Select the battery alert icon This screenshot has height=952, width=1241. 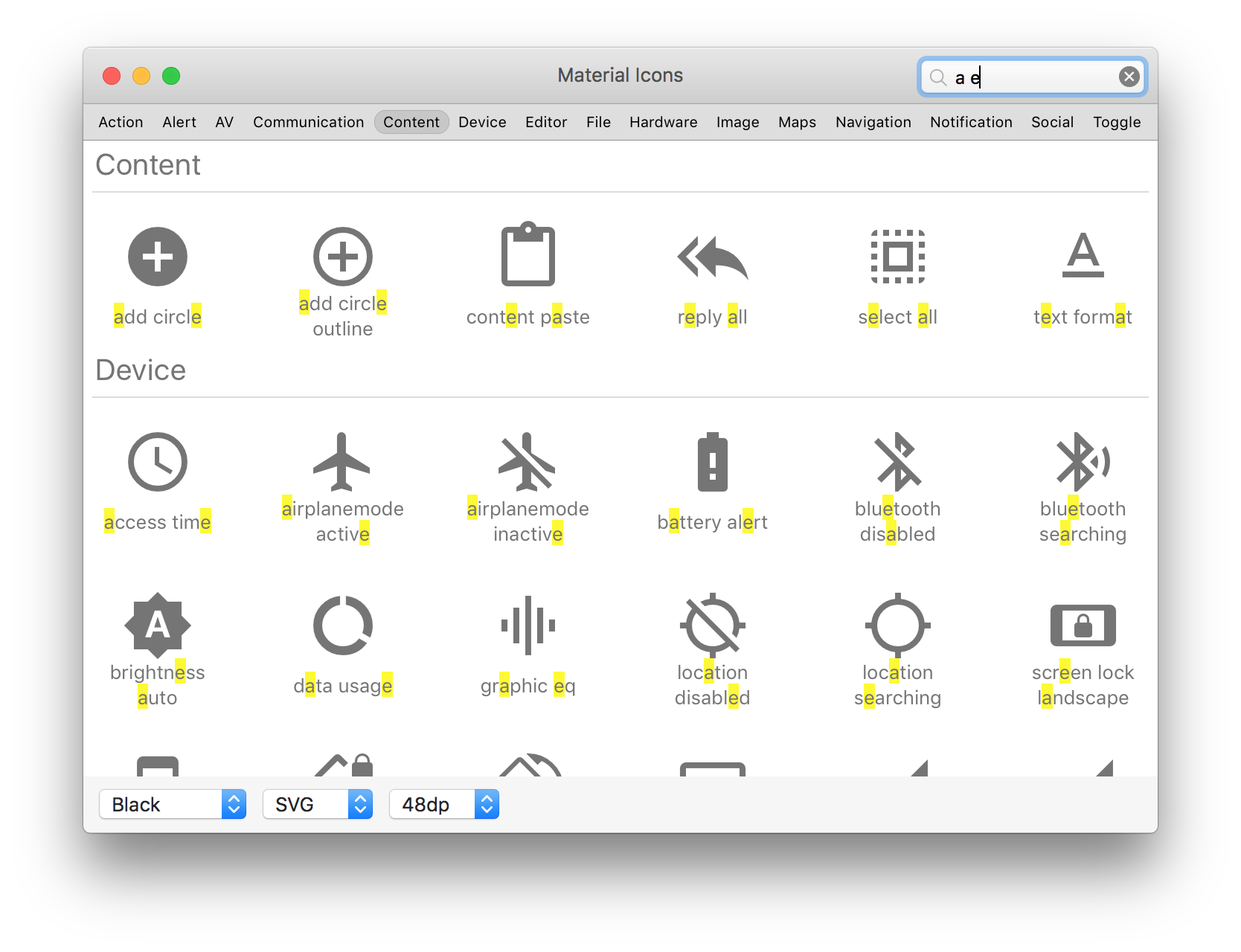(x=713, y=462)
